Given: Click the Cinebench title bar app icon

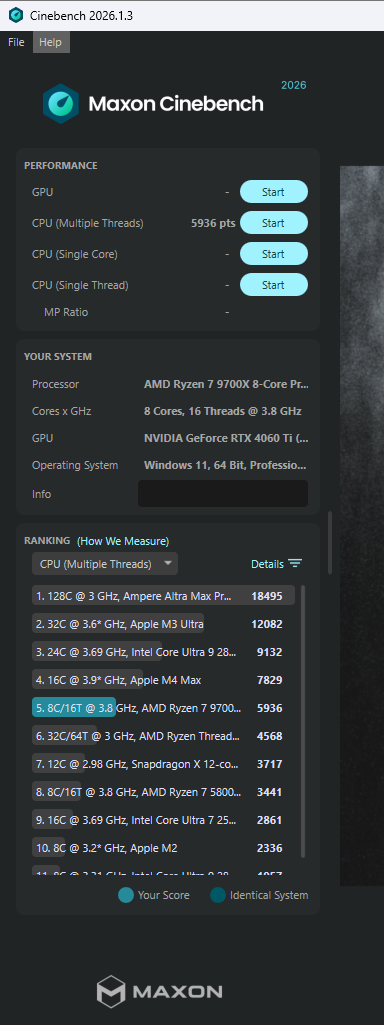Looking at the screenshot, I should click(x=16, y=16).
